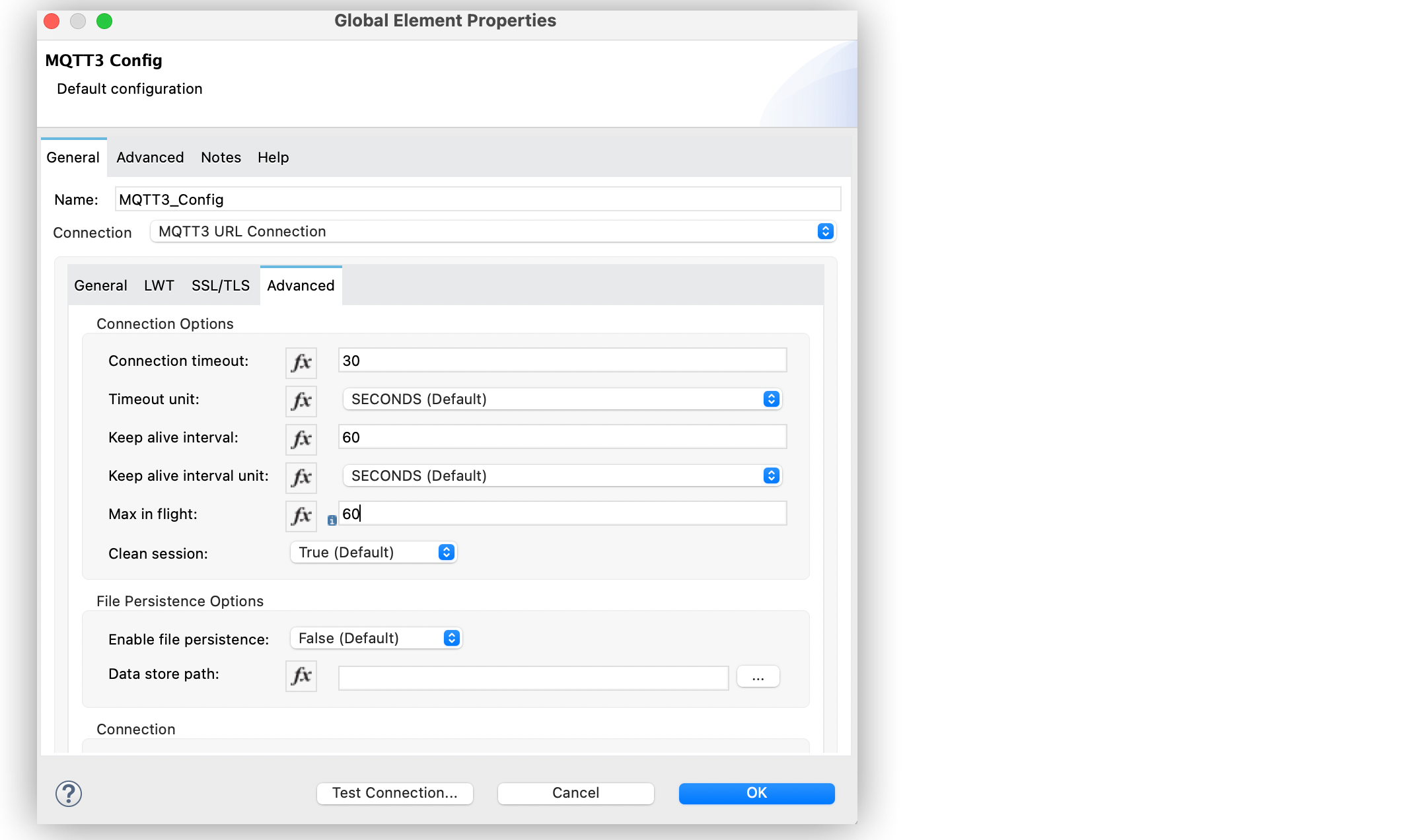The image size is (1415, 840).
Task: Expand the Enable file persistence dropdown
Action: [x=448, y=638]
